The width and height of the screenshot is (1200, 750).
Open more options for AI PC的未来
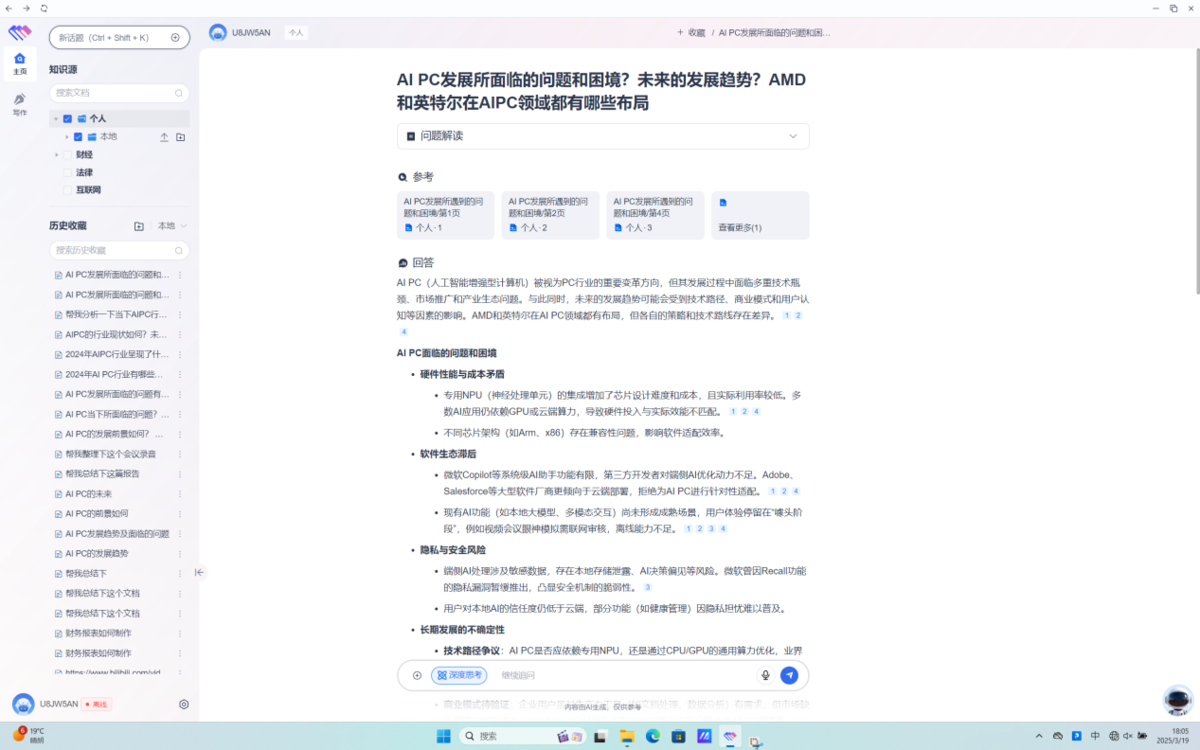tap(180, 494)
